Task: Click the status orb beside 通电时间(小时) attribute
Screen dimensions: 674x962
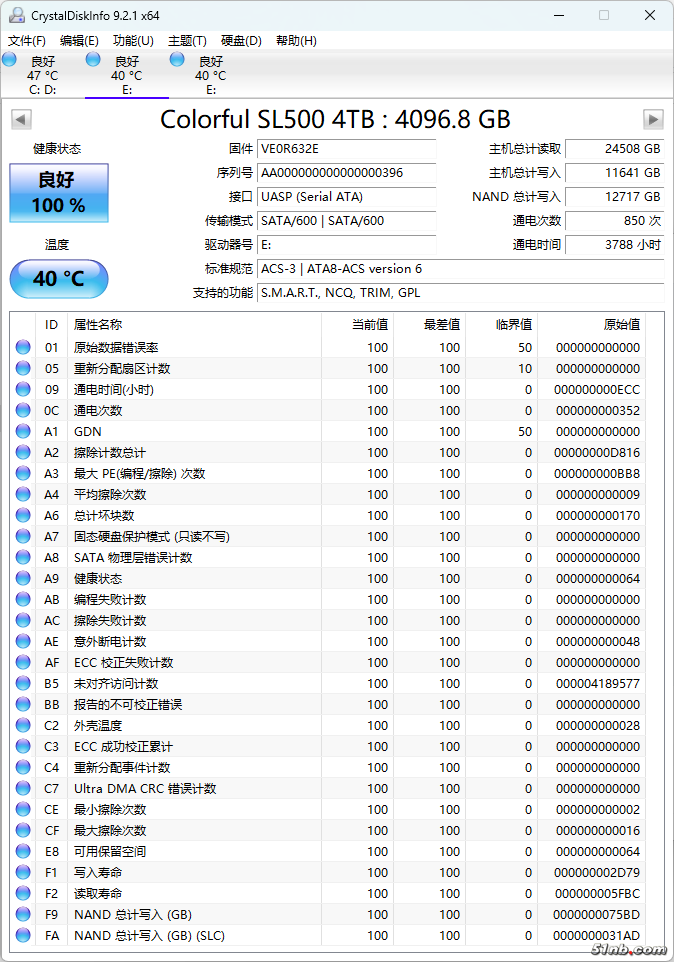Action: 23,390
